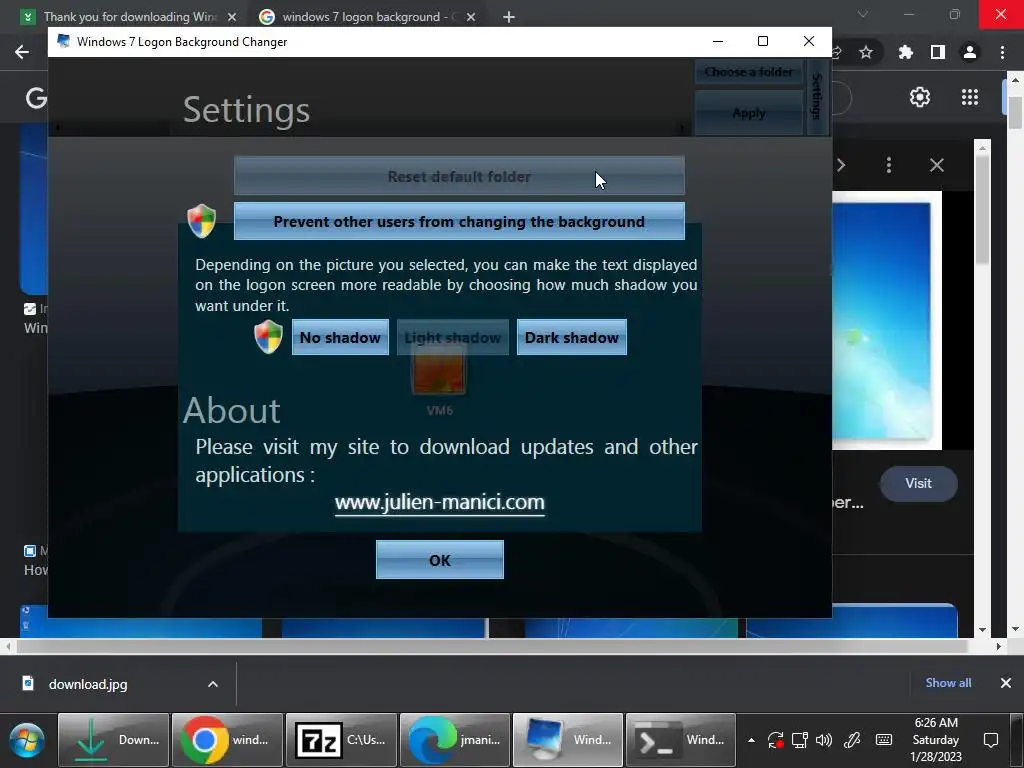
Task: Open image preview more options menu
Action: 889,165
